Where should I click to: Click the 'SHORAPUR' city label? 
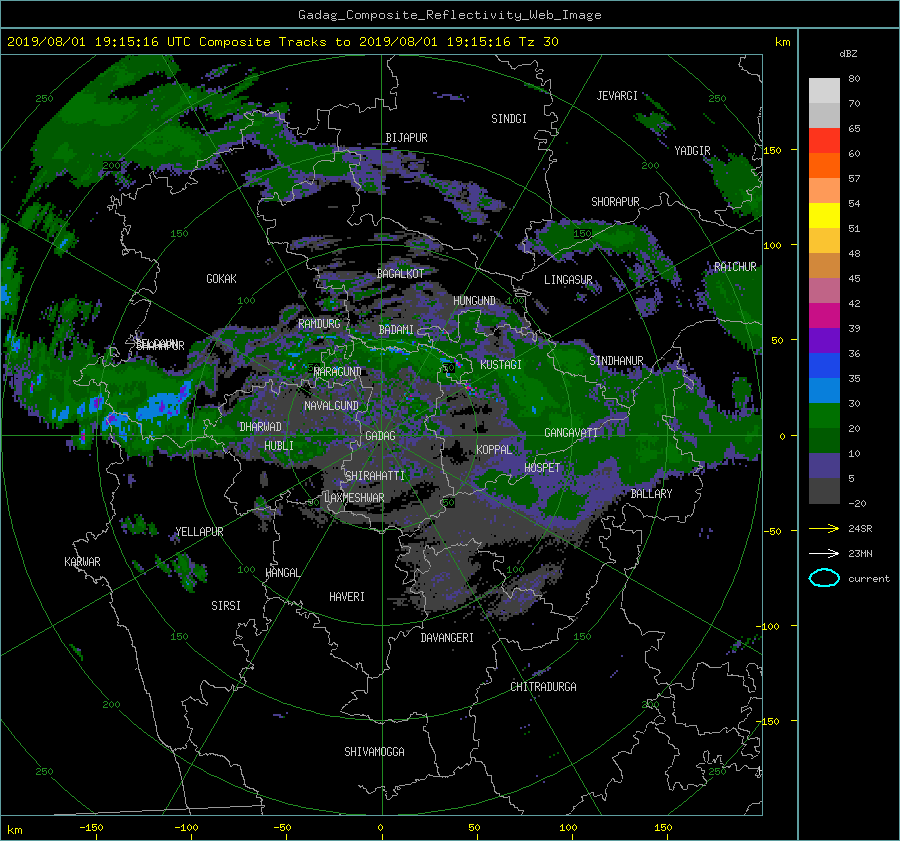pyautogui.click(x=615, y=202)
